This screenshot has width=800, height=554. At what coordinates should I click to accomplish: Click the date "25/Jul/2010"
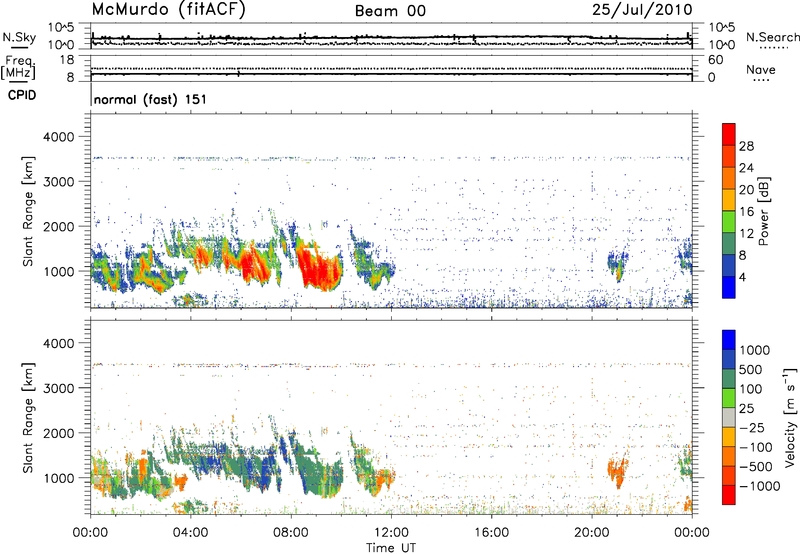[642, 10]
